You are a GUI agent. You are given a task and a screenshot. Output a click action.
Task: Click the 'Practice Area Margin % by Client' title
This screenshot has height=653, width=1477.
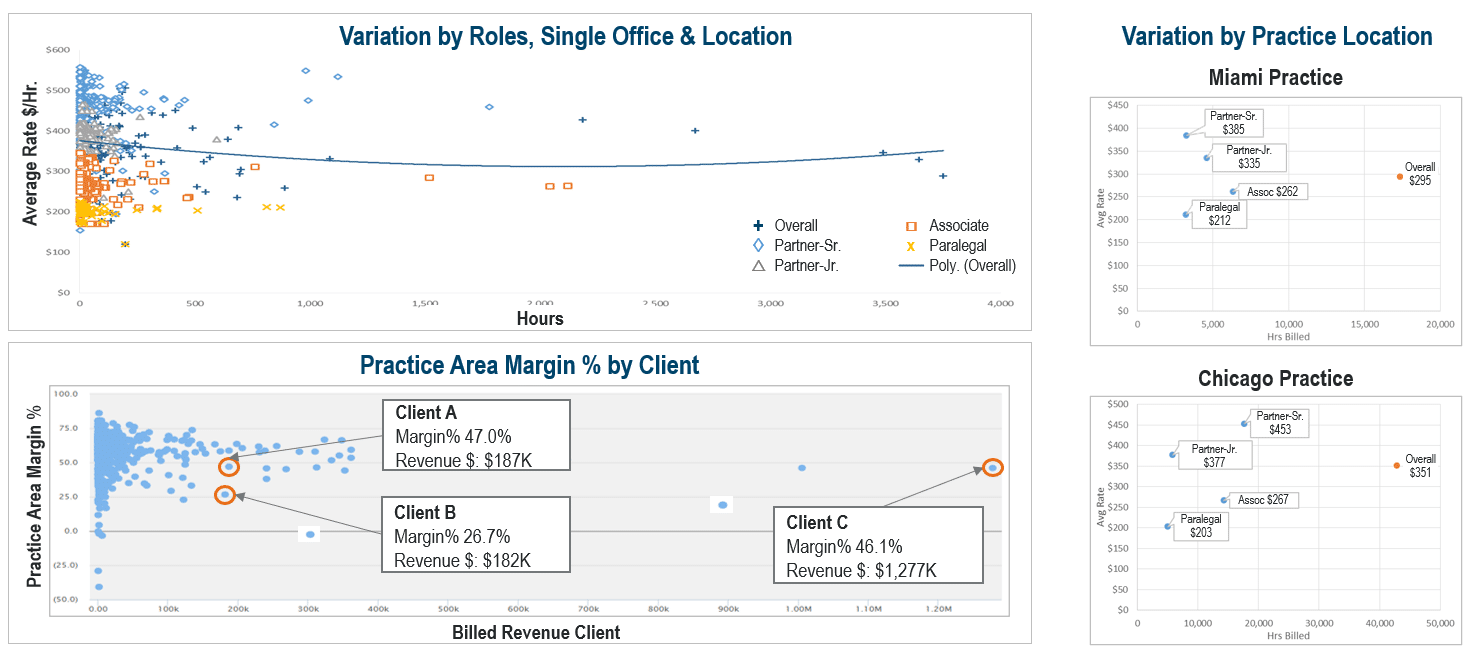pyautogui.click(x=529, y=365)
